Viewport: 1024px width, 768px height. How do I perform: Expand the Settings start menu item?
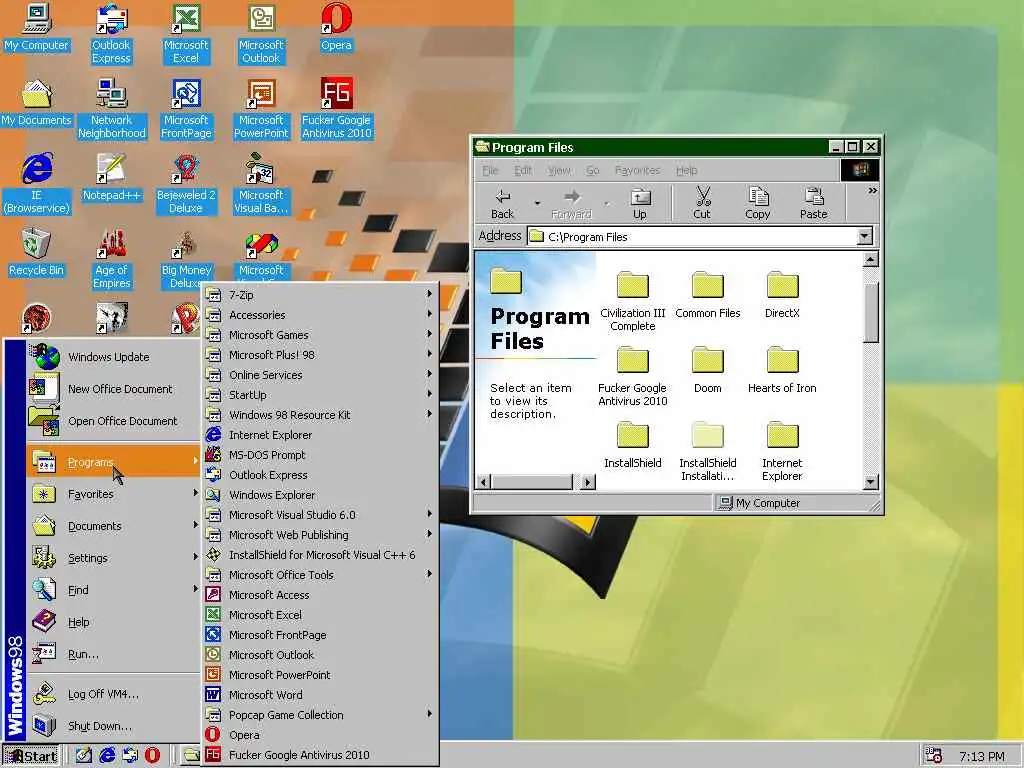[114, 558]
